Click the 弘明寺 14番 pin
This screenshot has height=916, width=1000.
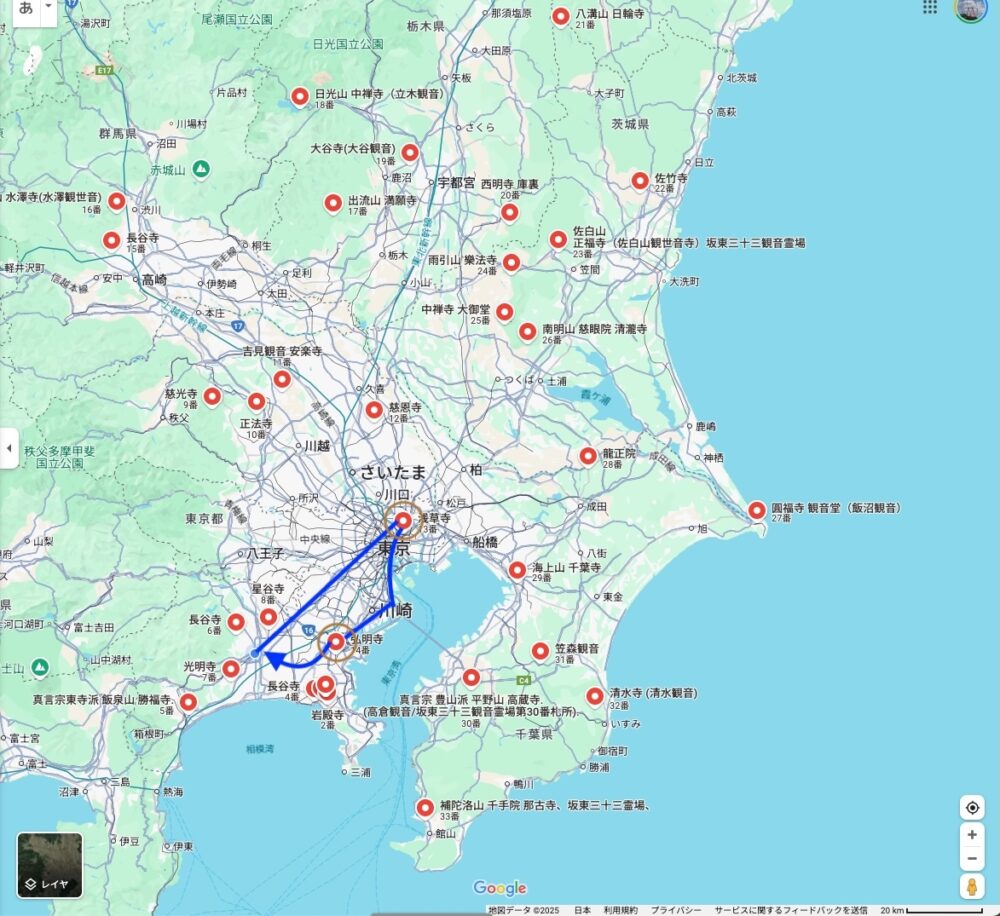click(x=336, y=642)
